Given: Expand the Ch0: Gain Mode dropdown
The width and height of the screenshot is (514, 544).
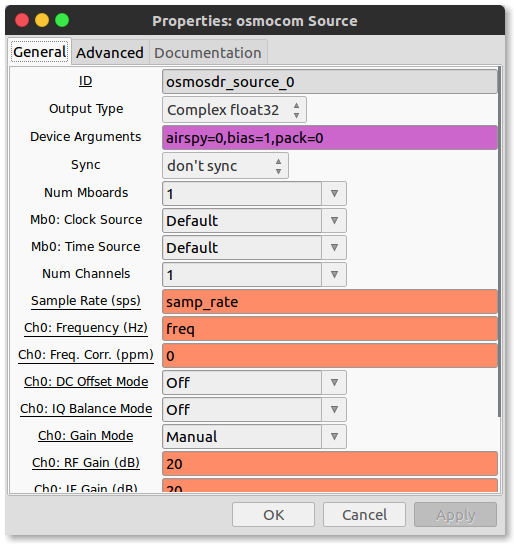Looking at the screenshot, I should pos(334,437).
